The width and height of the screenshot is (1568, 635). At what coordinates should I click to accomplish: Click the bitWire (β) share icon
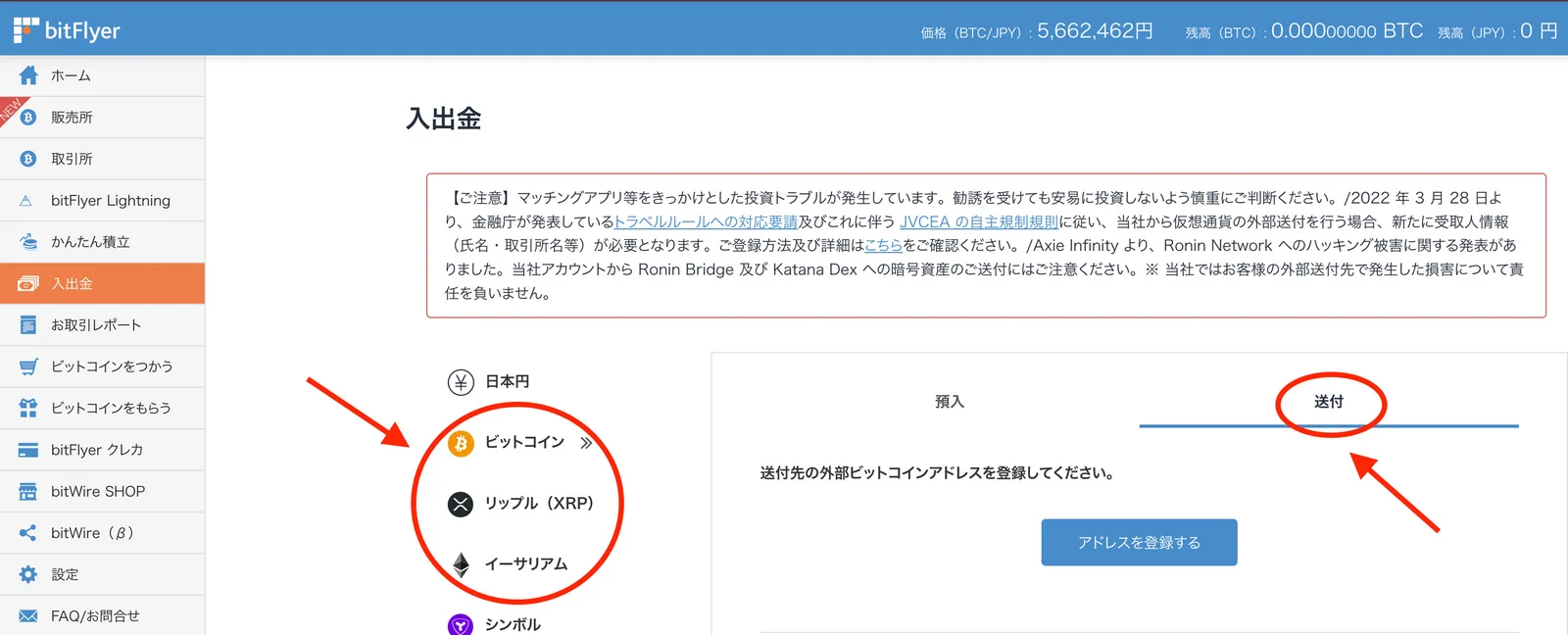(x=28, y=533)
